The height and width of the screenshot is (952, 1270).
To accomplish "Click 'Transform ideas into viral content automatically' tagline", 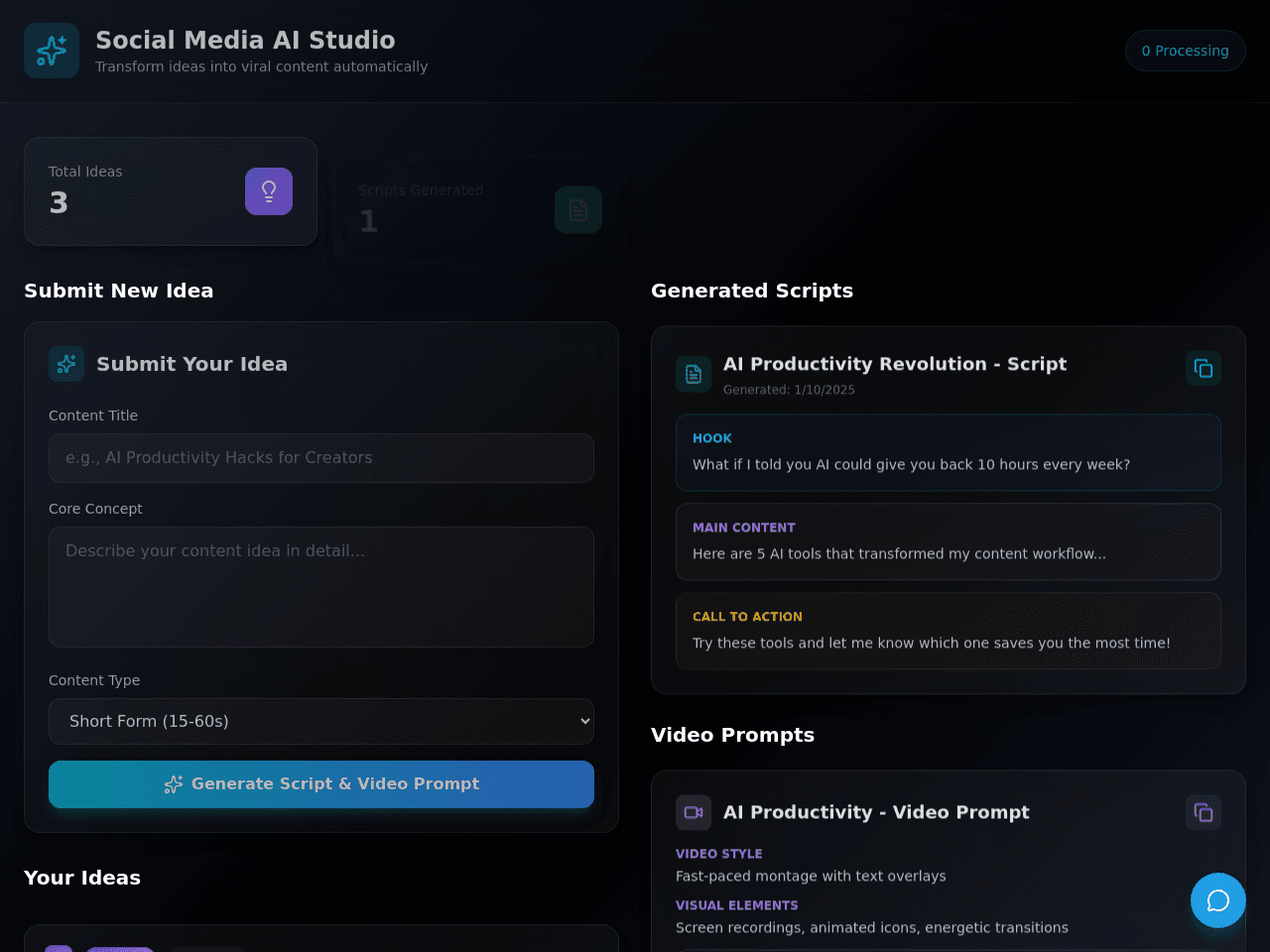I will [262, 66].
